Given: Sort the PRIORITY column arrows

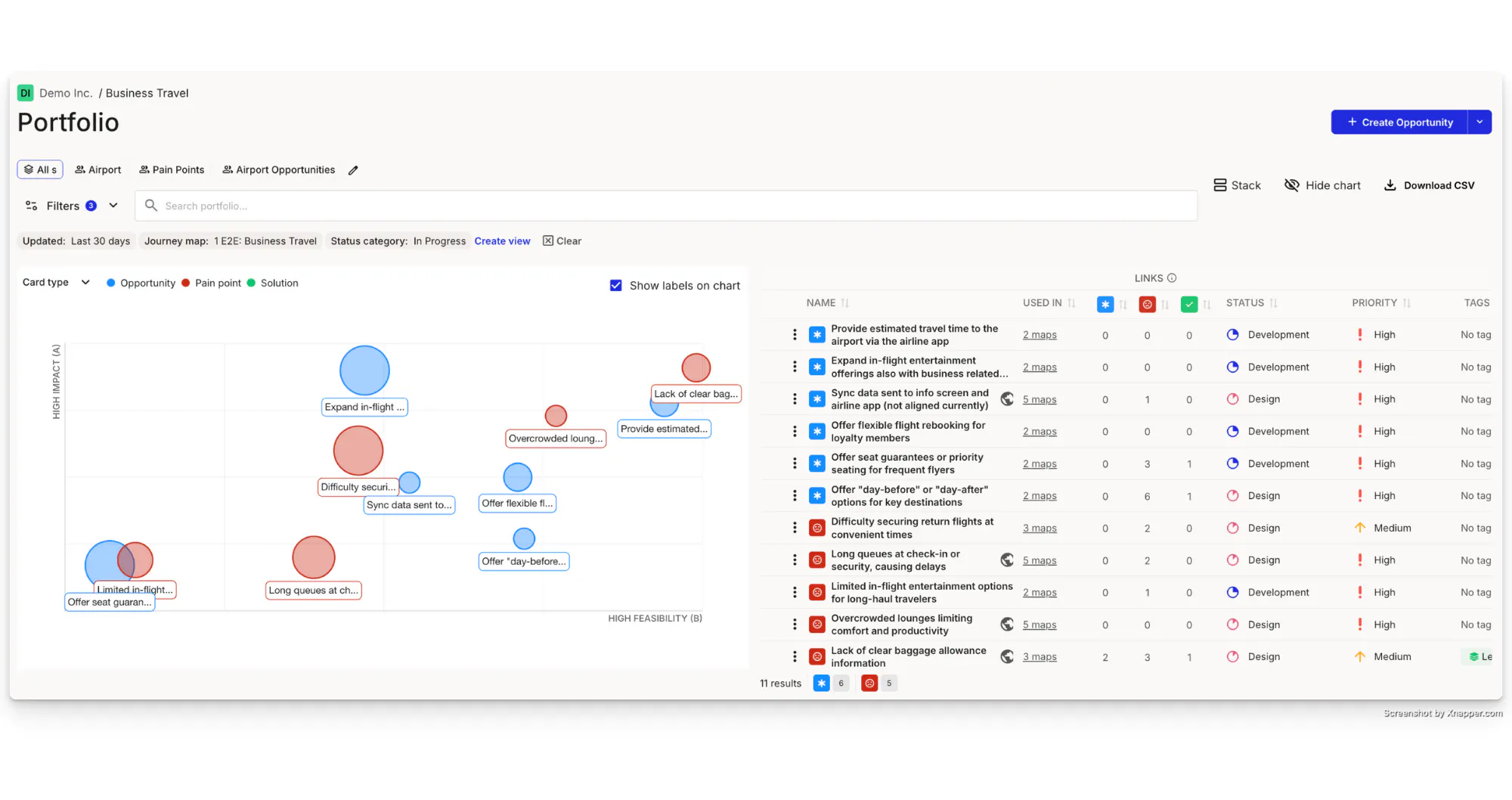Looking at the screenshot, I should 1406,303.
